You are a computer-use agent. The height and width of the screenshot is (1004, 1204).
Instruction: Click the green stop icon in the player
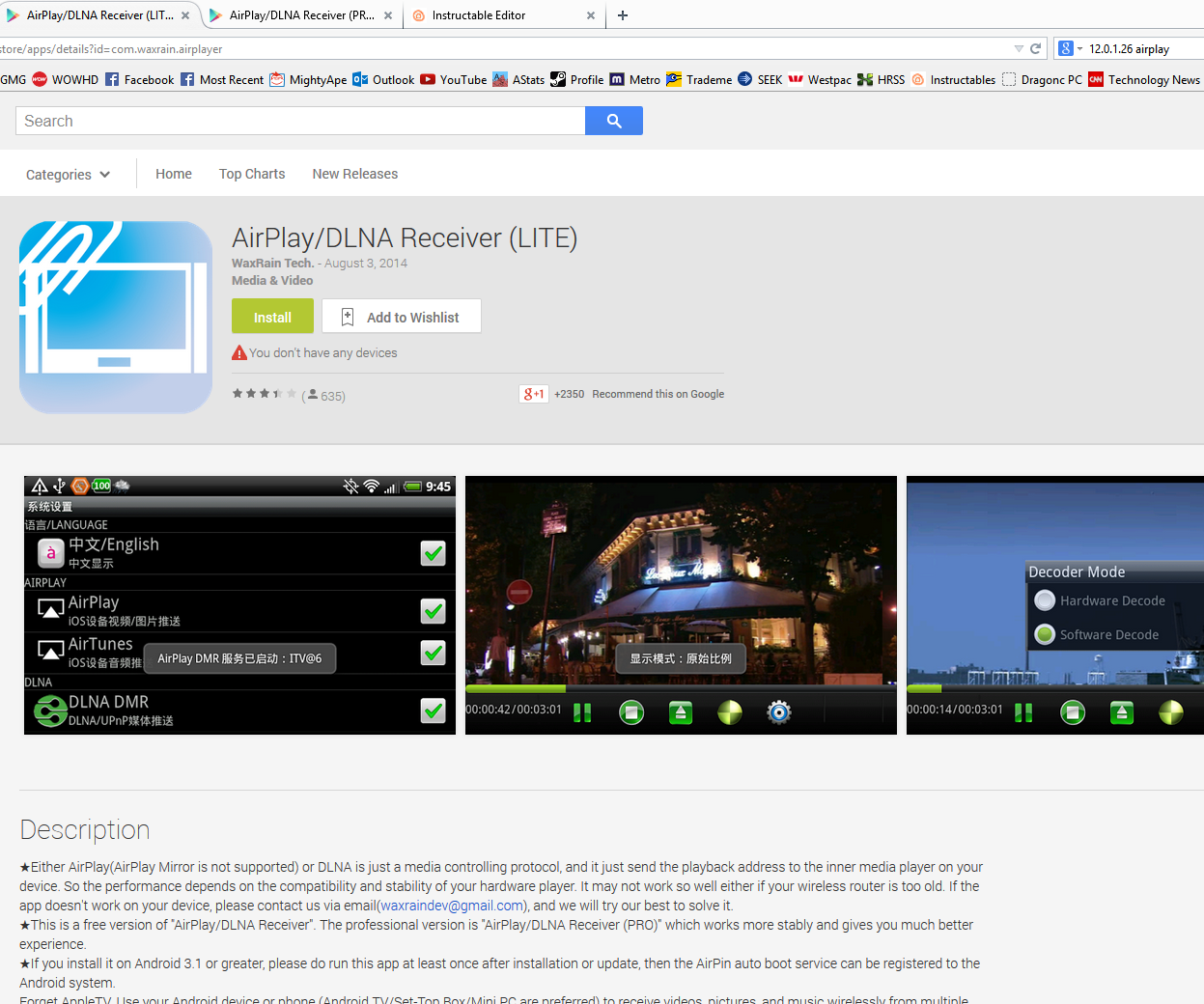(631, 712)
